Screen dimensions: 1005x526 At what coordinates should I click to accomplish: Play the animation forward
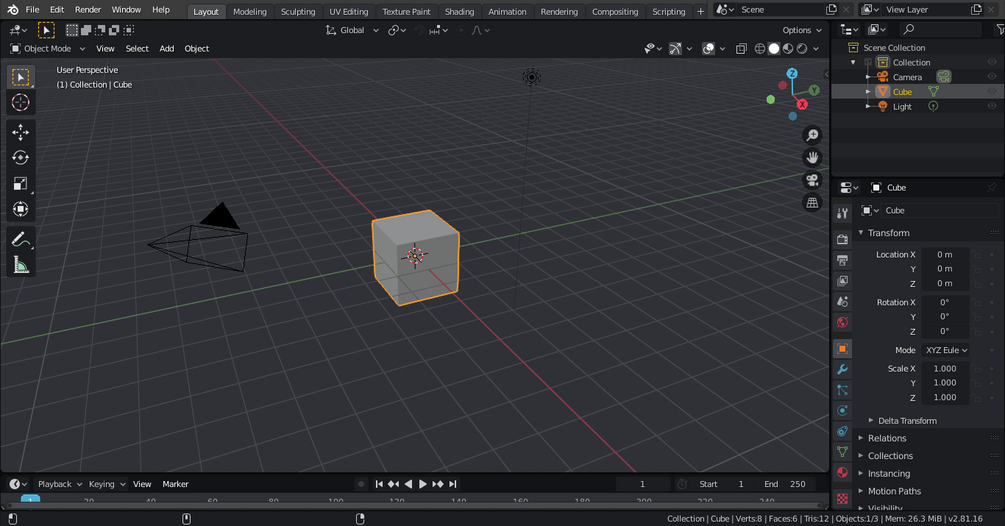423,484
